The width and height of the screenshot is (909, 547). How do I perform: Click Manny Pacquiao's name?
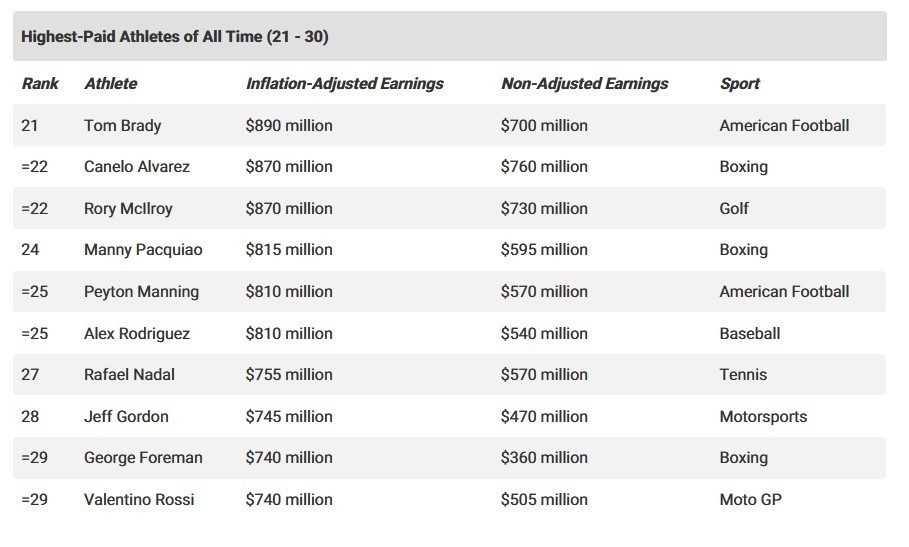point(143,250)
